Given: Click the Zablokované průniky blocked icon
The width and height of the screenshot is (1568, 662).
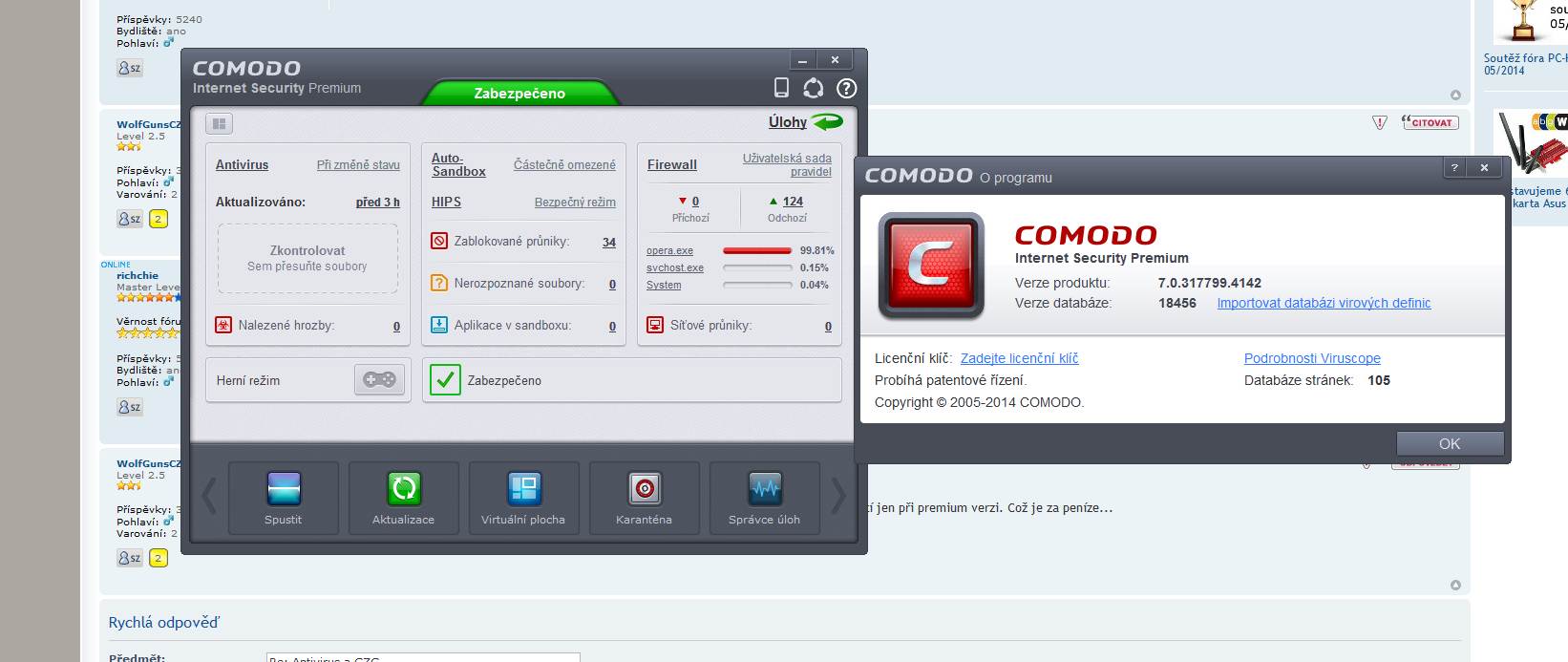Looking at the screenshot, I should point(439,241).
